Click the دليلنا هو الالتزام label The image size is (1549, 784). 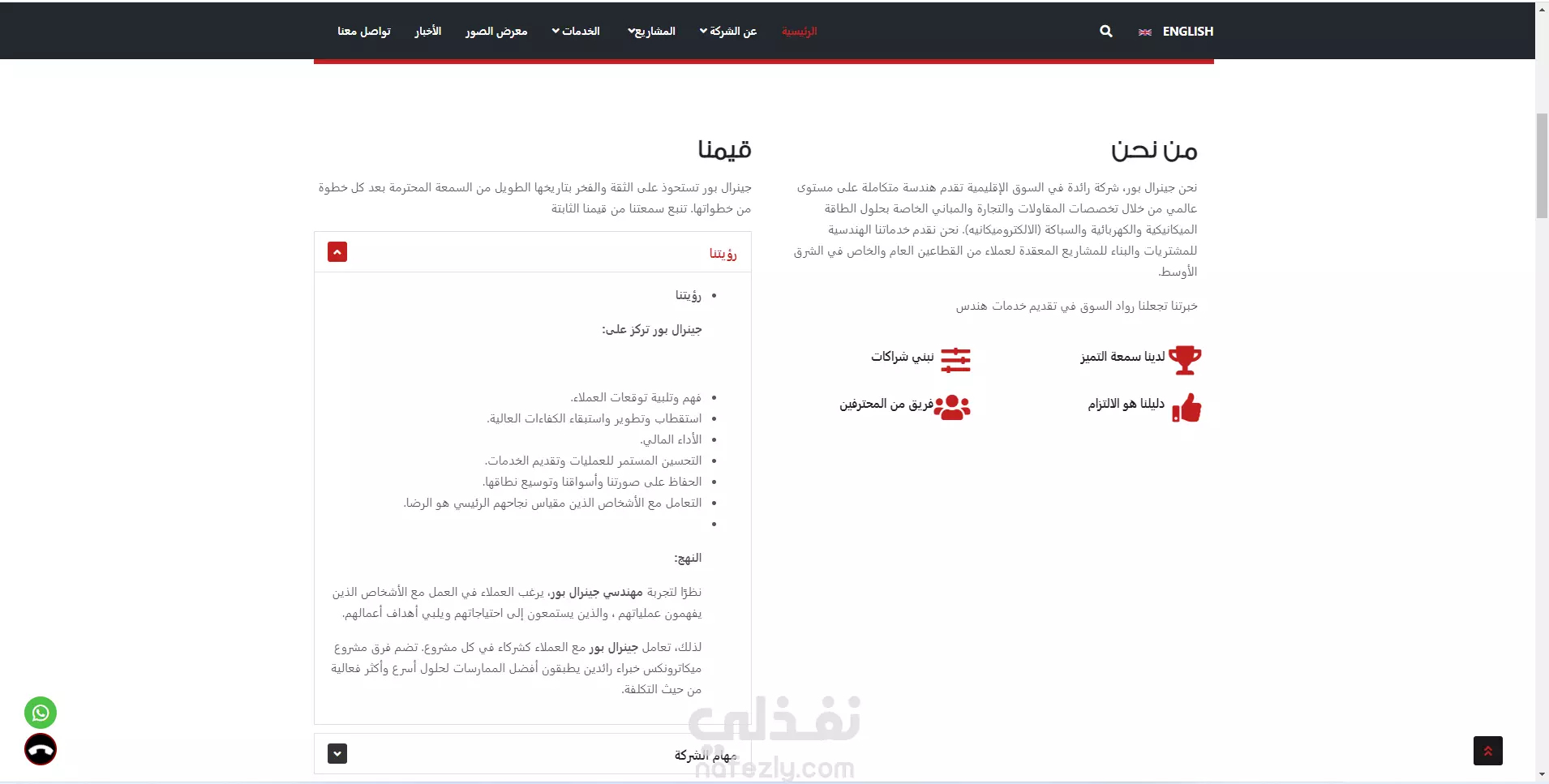pos(1126,404)
